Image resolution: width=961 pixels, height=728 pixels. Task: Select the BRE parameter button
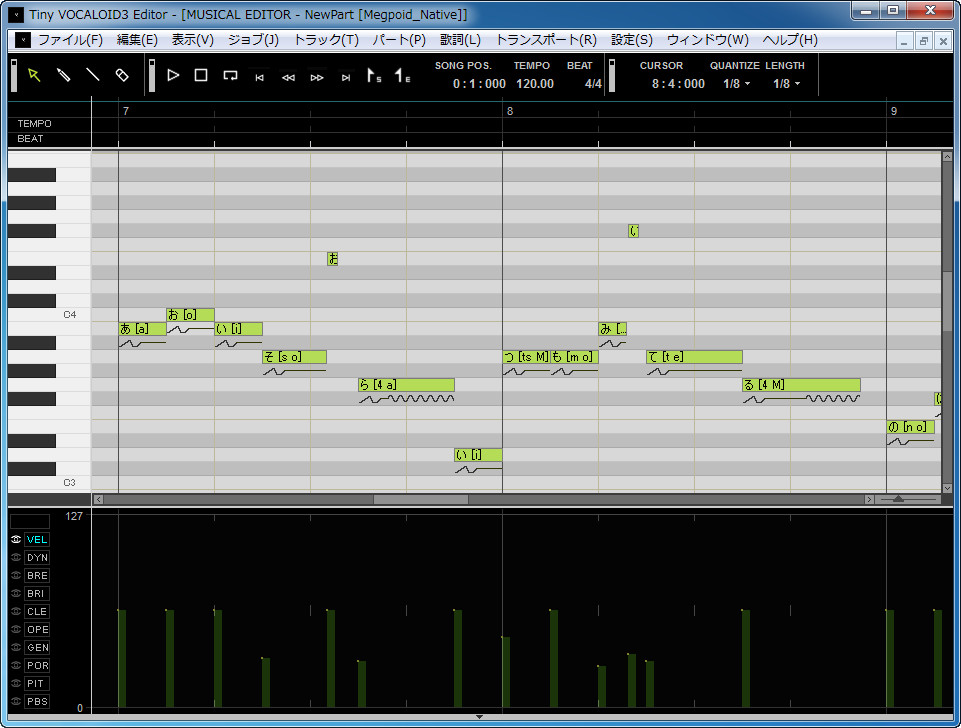(37, 575)
